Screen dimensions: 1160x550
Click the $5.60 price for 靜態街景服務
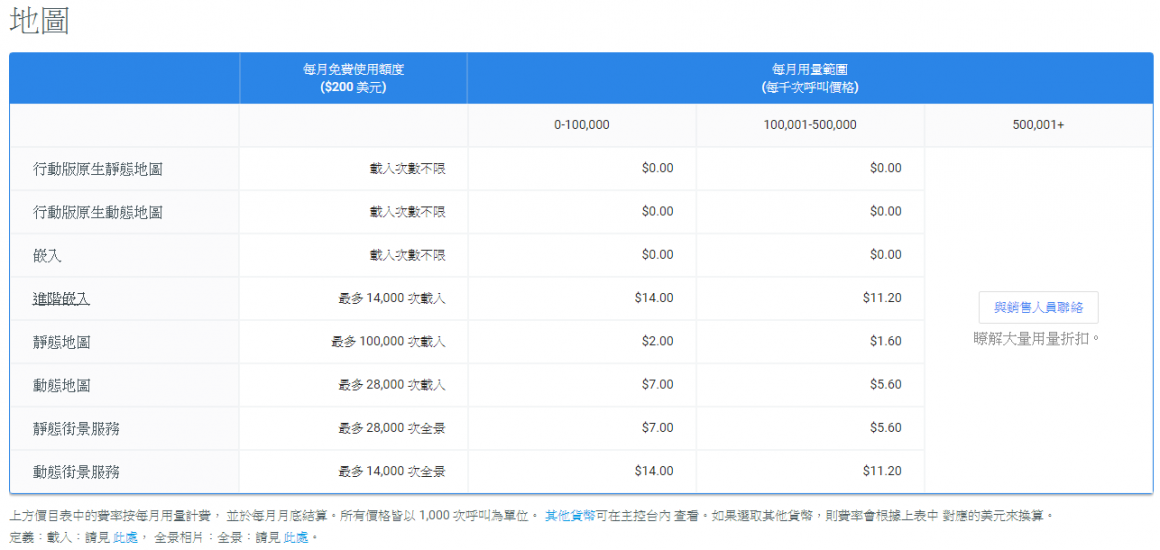(x=886, y=428)
